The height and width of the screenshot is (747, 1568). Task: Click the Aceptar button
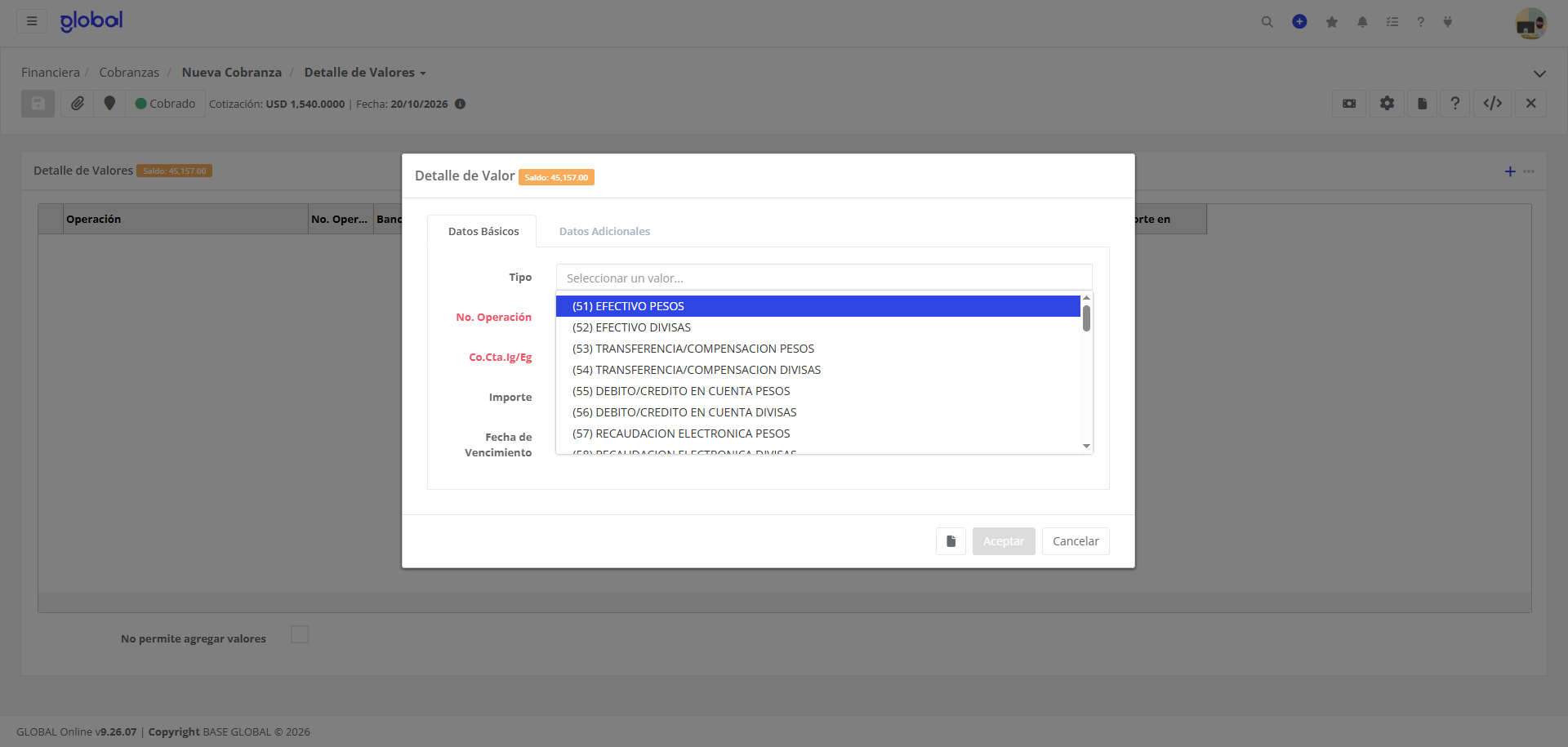coord(1004,541)
